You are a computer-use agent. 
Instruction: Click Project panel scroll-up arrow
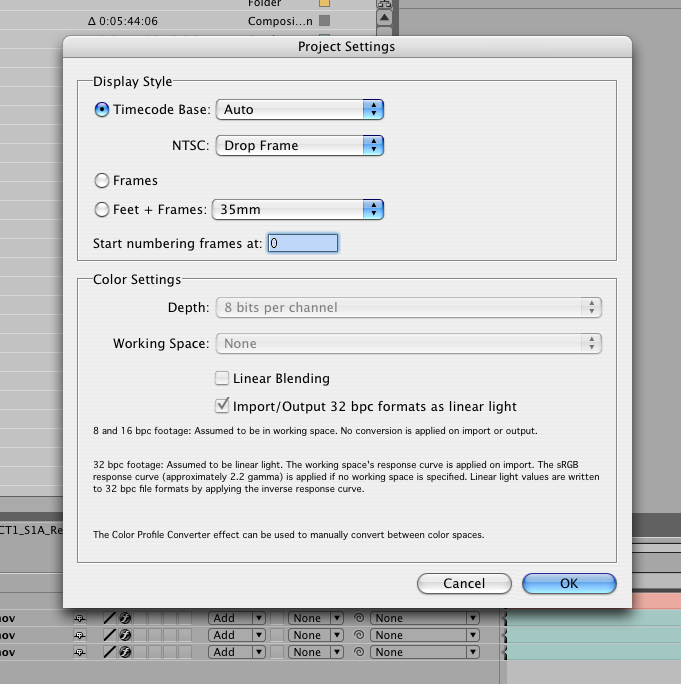(384, 18)
